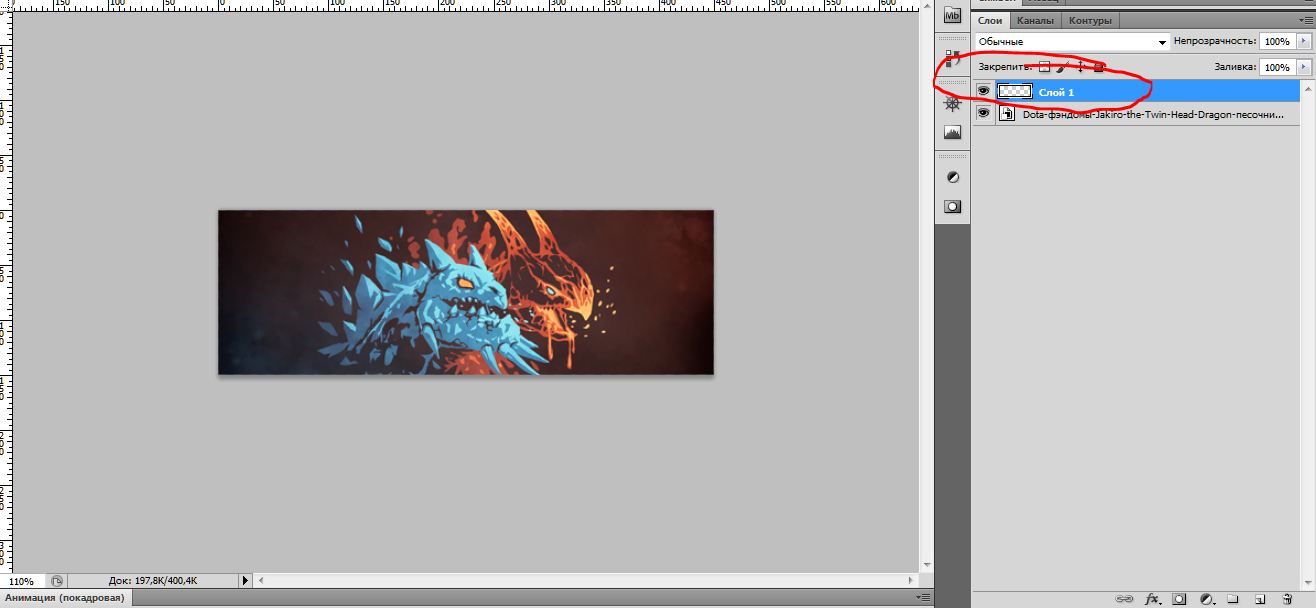
Task: Create new fill or adjustment layer
Action: pyautogui.click(x=1207, y=599)
